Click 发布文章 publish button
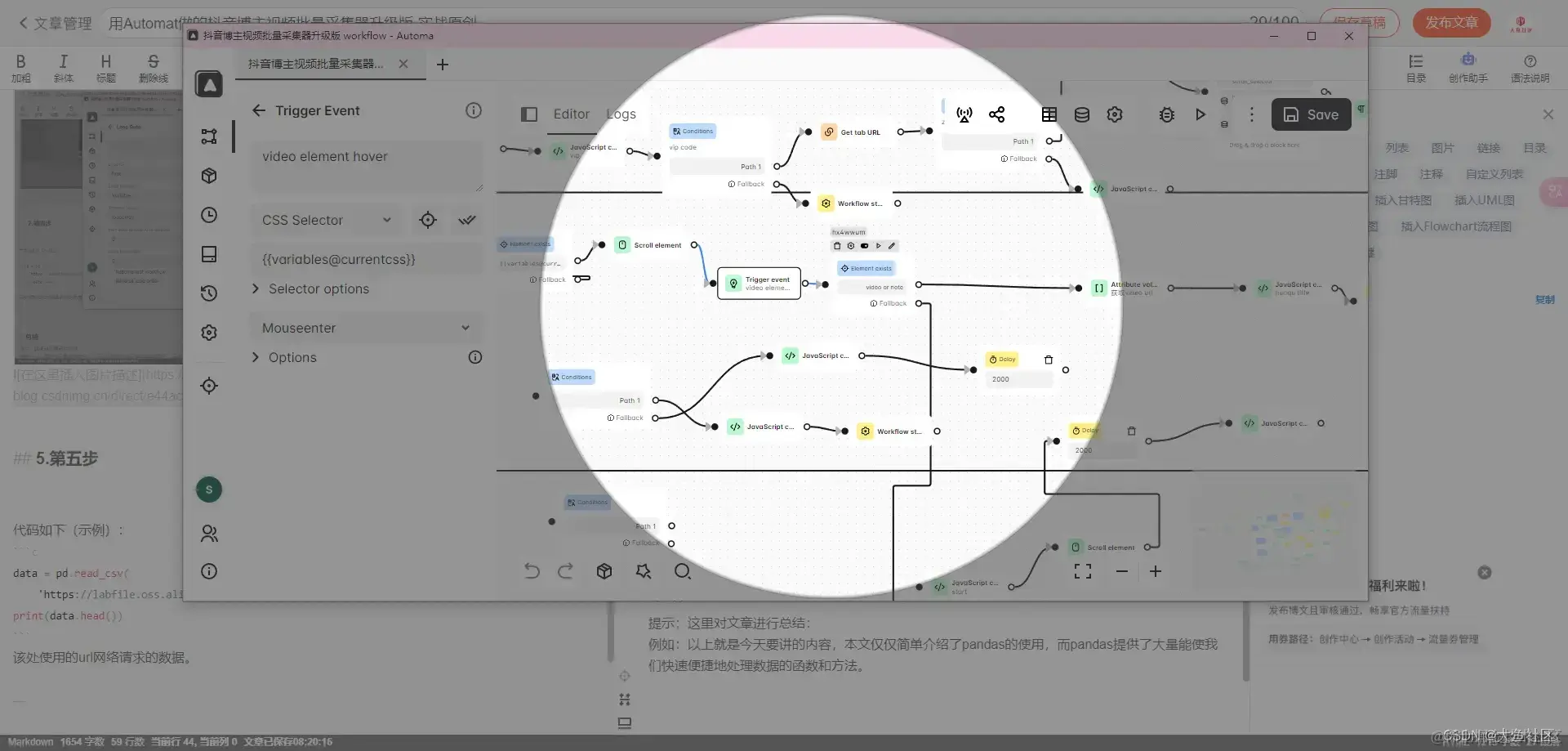 coord(1451,23)
